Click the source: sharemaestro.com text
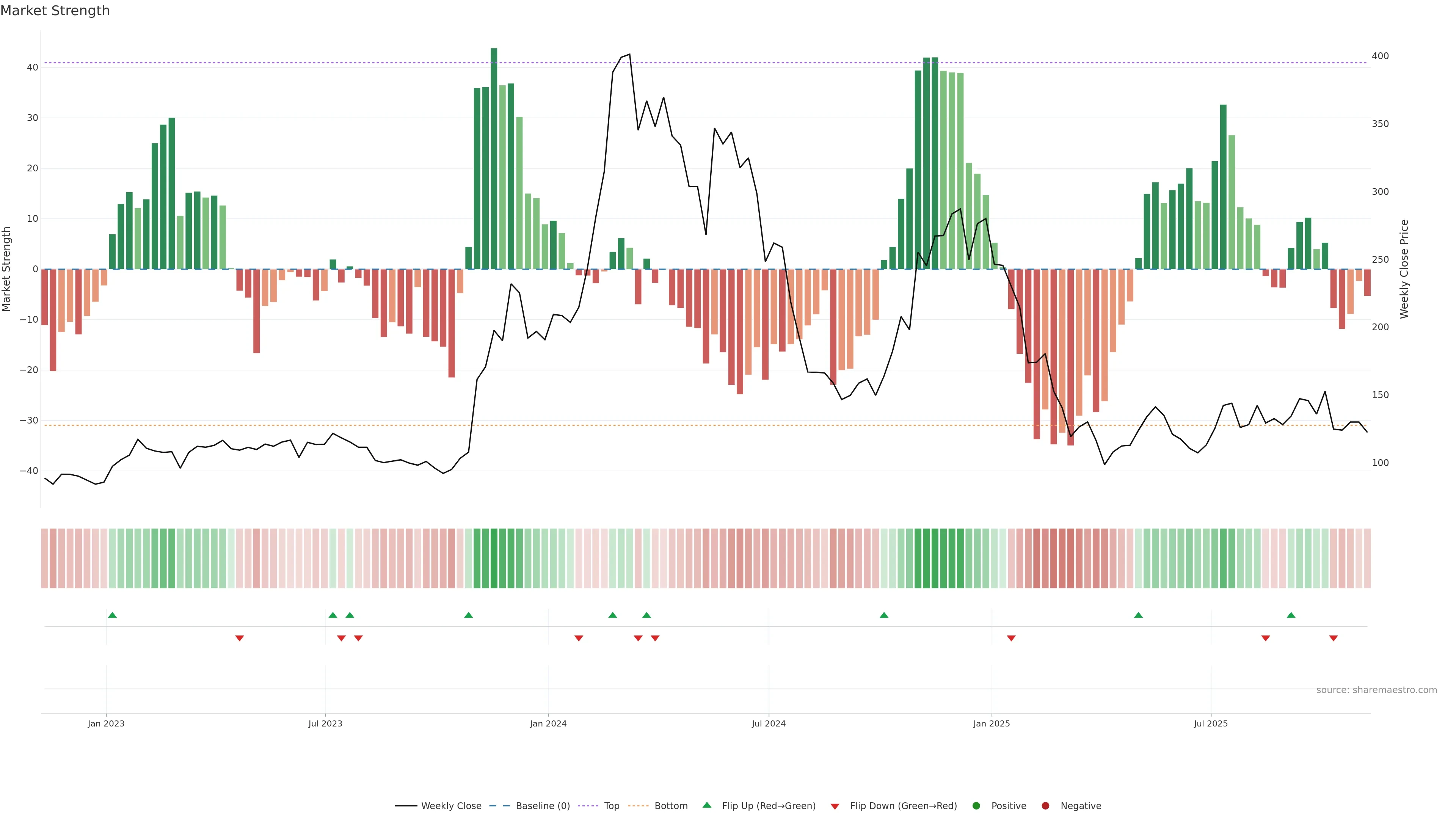Image resolution: width=1456 pixels, height=819 pixels. (1376, 690)
